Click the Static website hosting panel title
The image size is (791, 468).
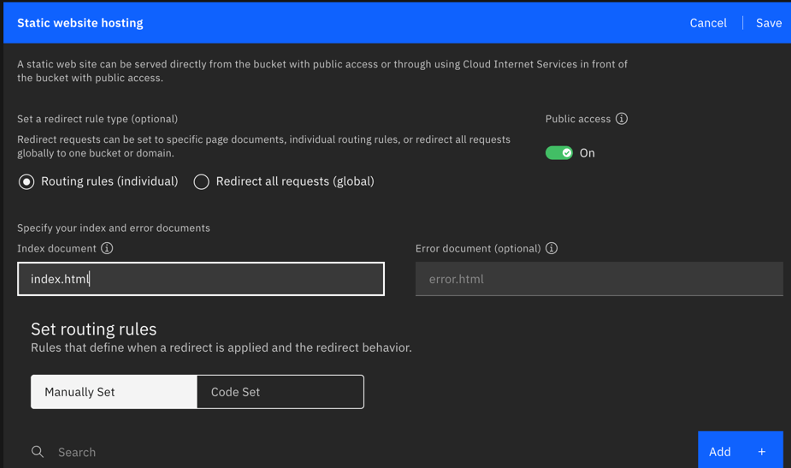[x=80, y=23]
